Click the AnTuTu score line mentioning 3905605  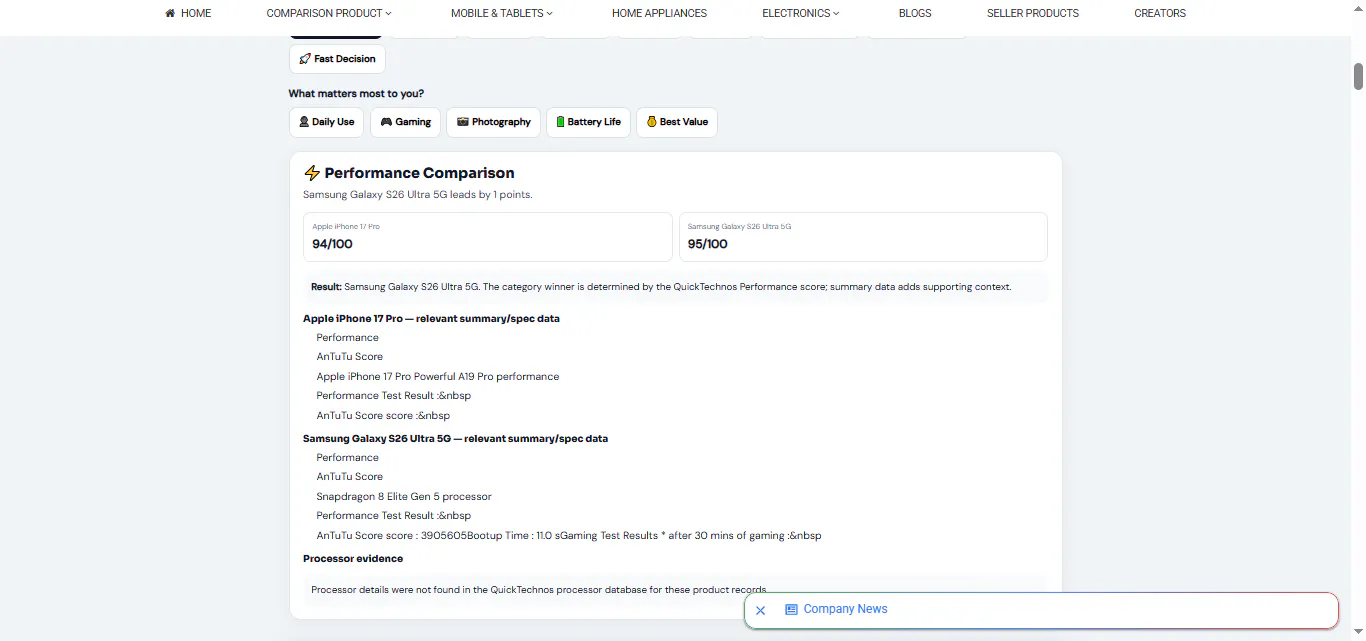(569, 536)
